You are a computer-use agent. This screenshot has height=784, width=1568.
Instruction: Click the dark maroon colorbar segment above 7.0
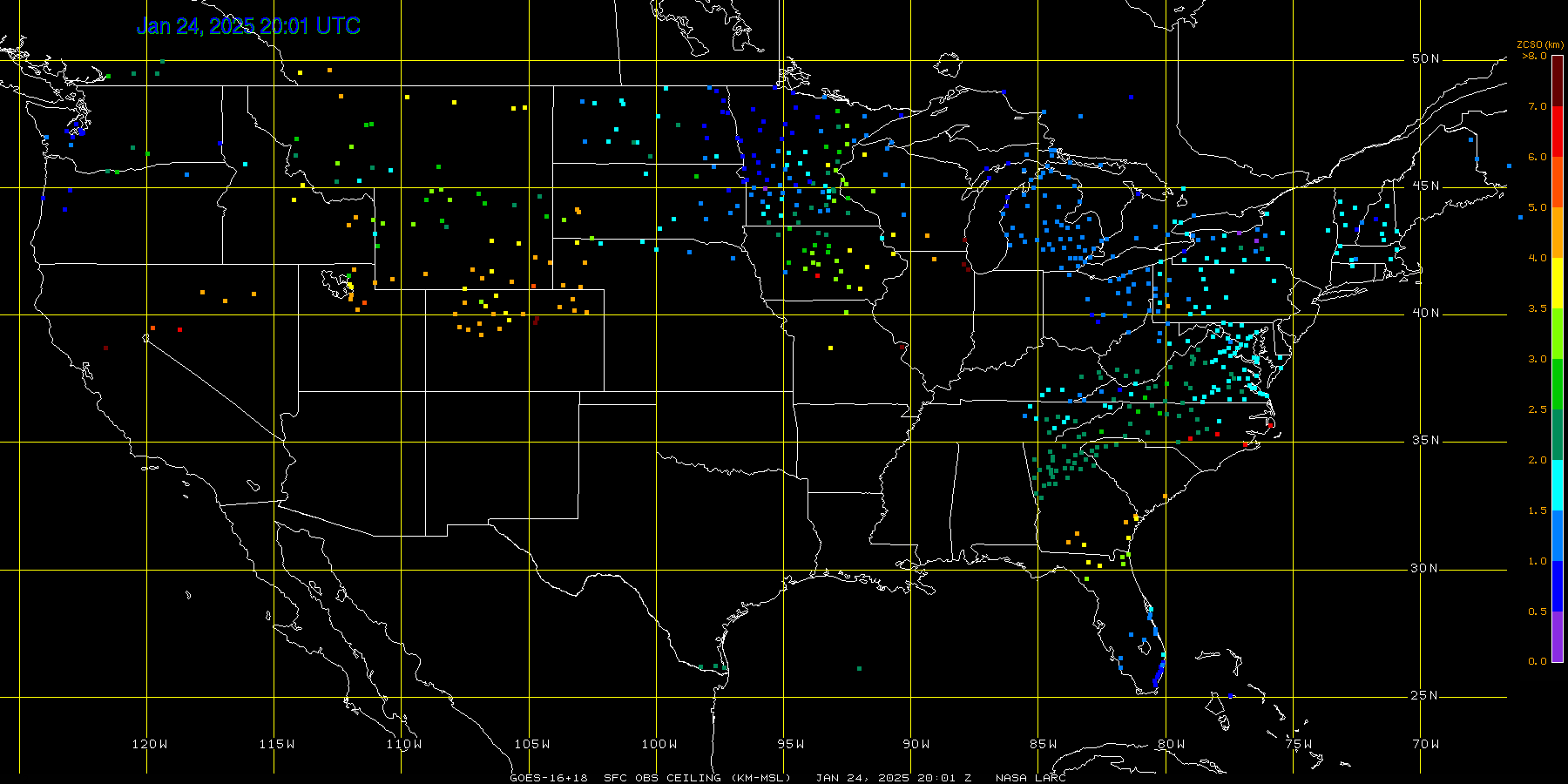(x=1558, y=81)
